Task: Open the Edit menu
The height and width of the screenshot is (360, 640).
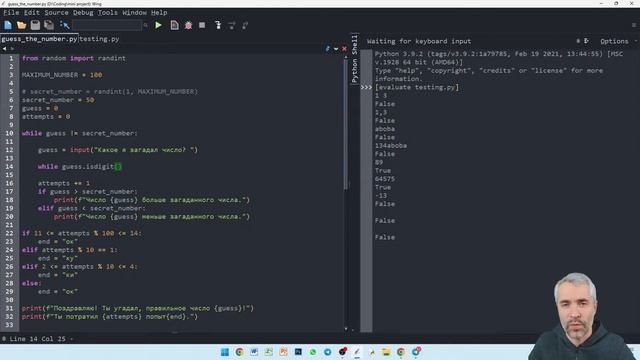Action: 31,13
